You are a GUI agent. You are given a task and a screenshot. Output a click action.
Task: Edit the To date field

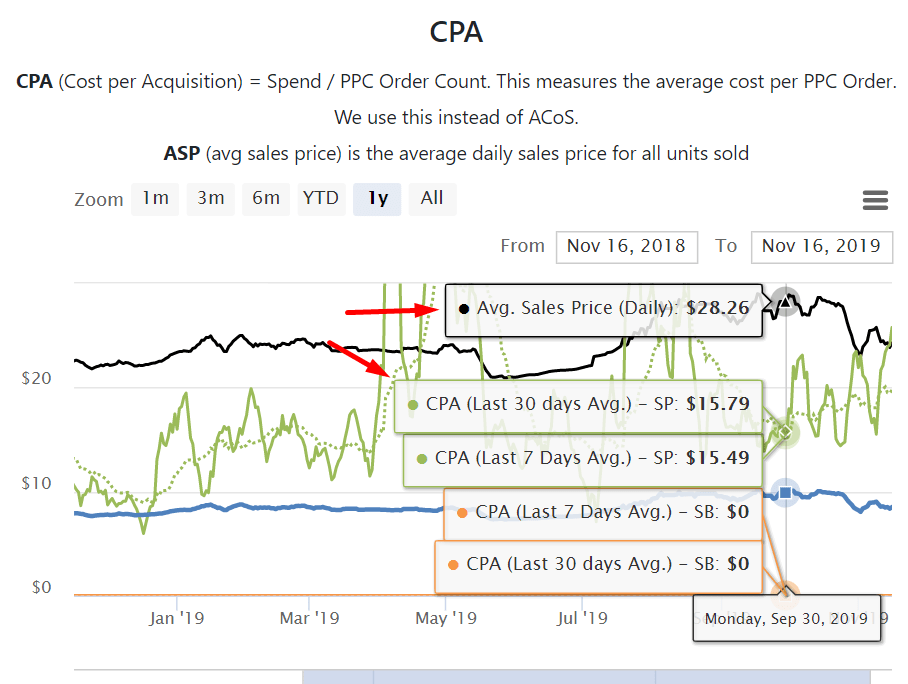click(x=821, y=246)
